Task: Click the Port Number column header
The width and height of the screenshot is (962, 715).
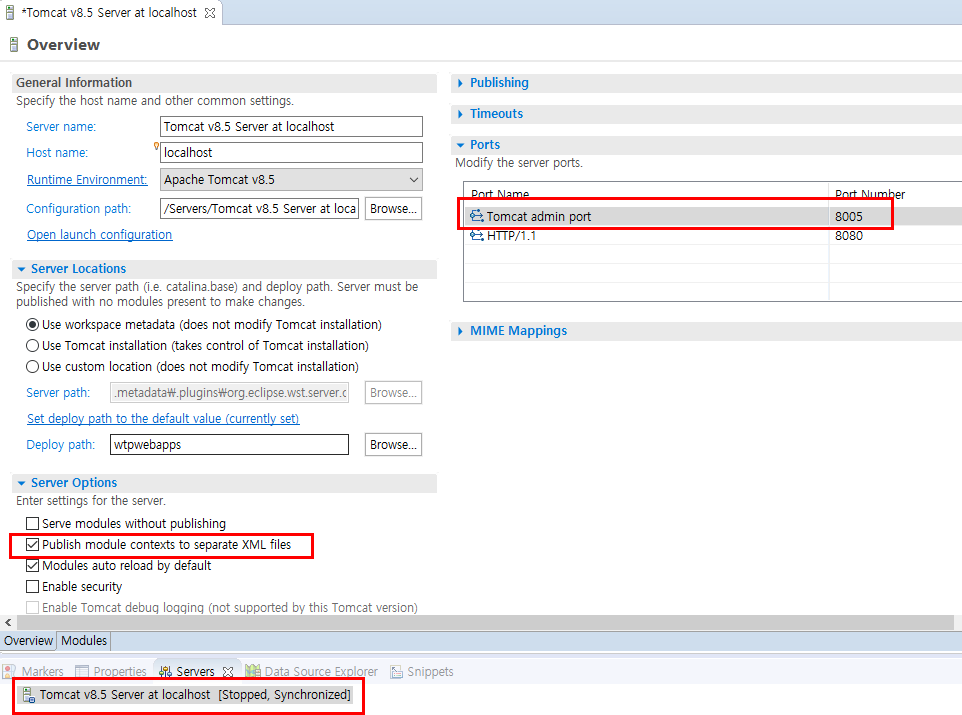Action: click(870, 194)
